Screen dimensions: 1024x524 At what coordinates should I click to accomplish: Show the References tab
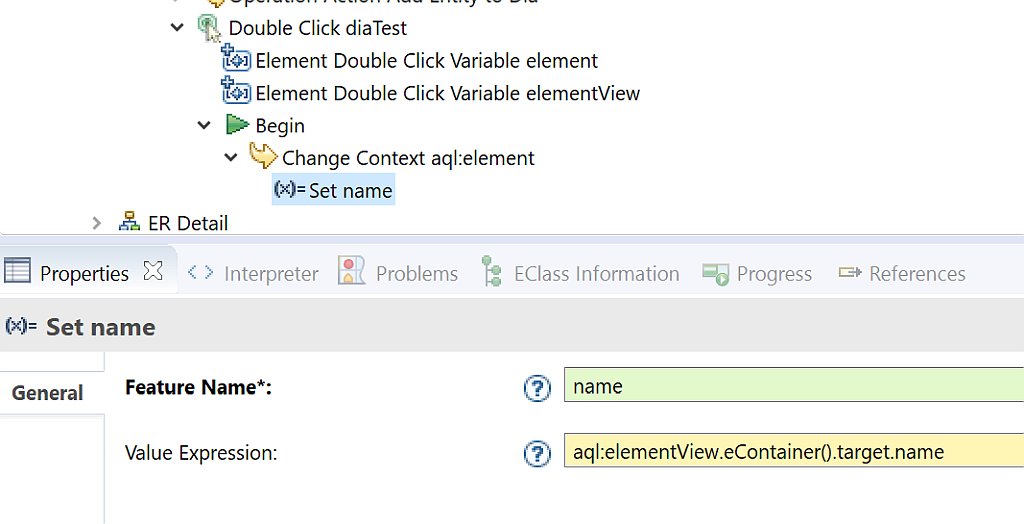coord(901,273)
